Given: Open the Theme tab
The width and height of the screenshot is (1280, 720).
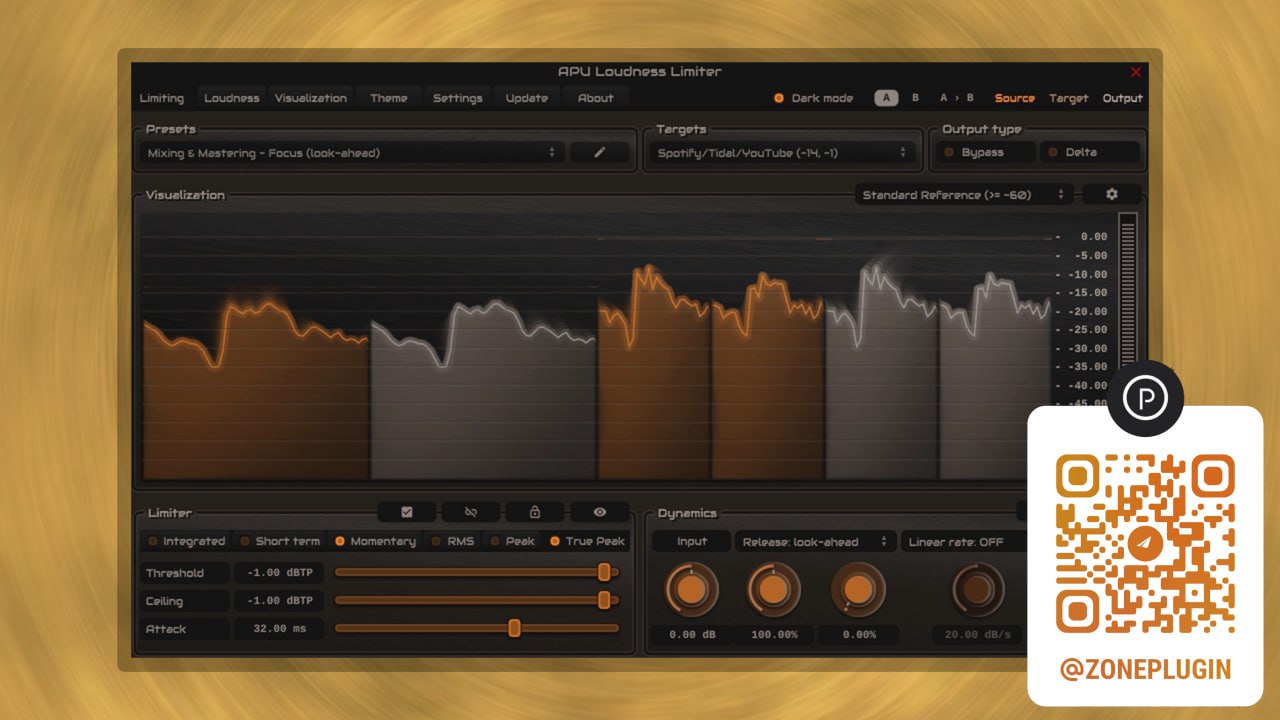Looking at the screenshot, I should [388, 98].
